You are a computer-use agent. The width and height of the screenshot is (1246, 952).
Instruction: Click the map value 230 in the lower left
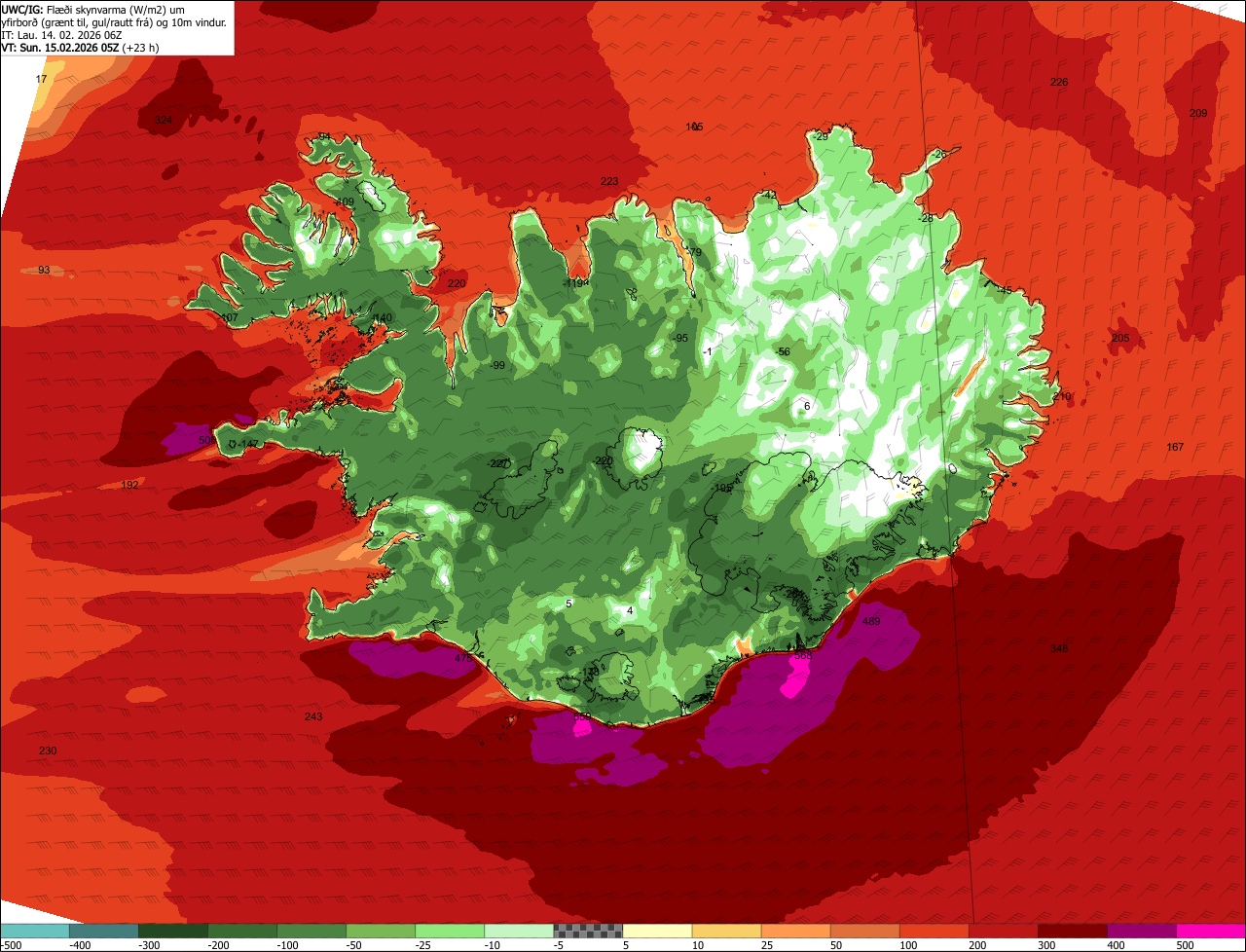(48, 751)
